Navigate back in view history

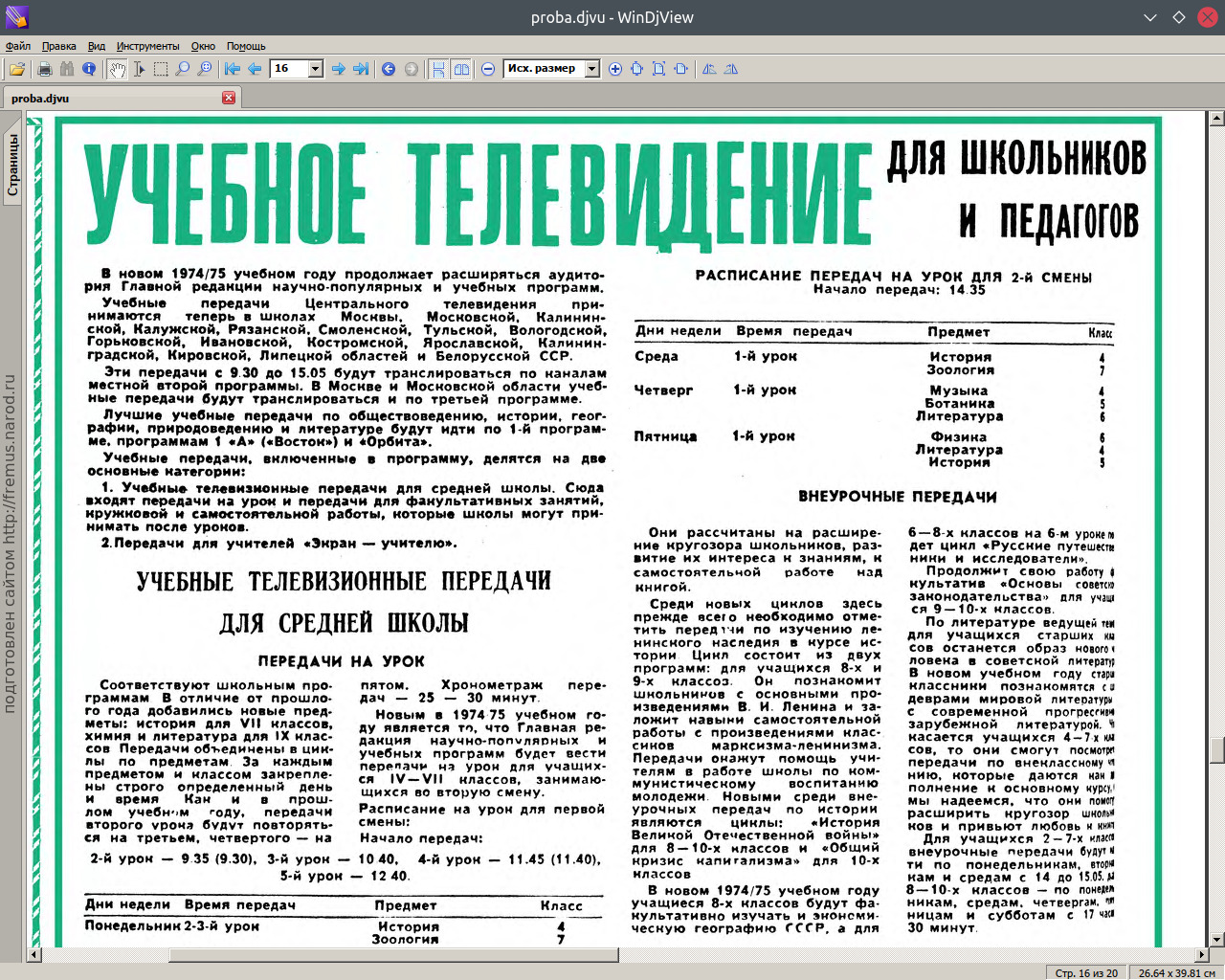[389, 69]
